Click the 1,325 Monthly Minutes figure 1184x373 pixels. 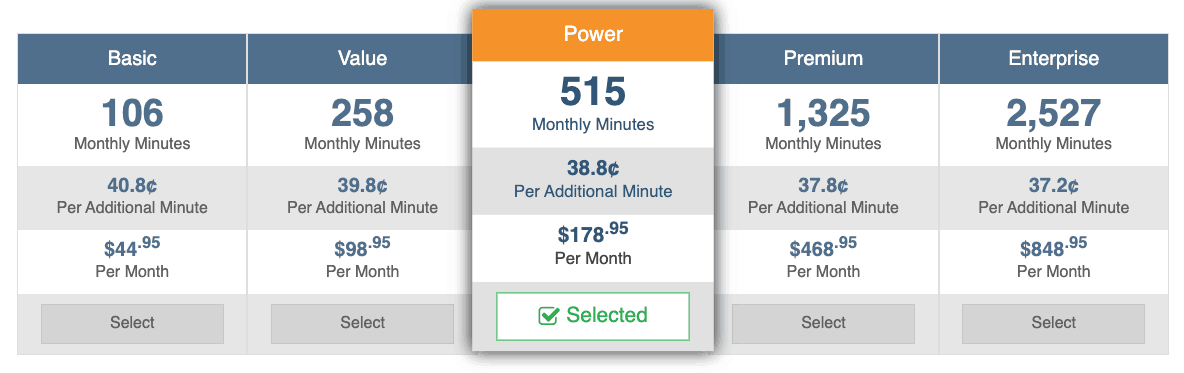tap(823, 113)
